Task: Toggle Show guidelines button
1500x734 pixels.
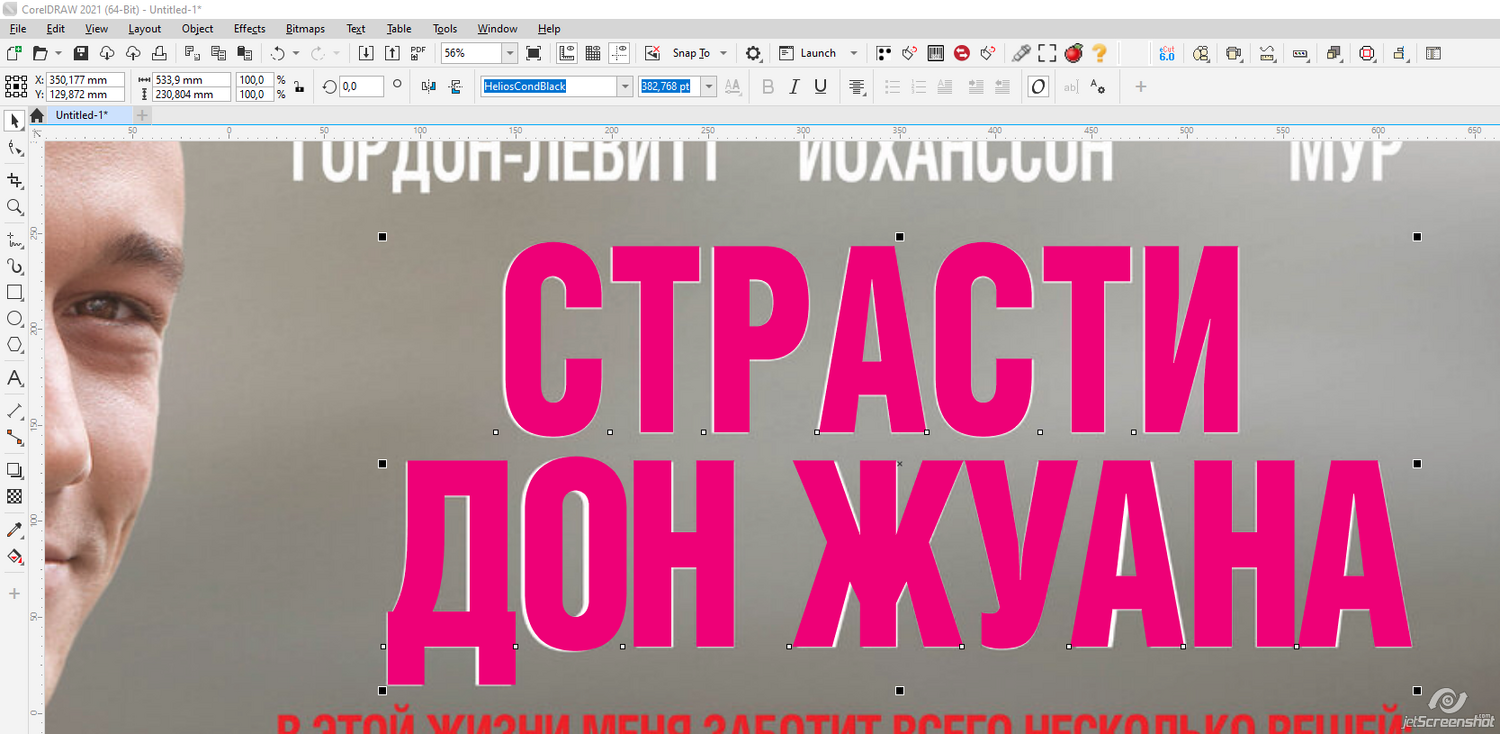Action: (x=619, y=53)
